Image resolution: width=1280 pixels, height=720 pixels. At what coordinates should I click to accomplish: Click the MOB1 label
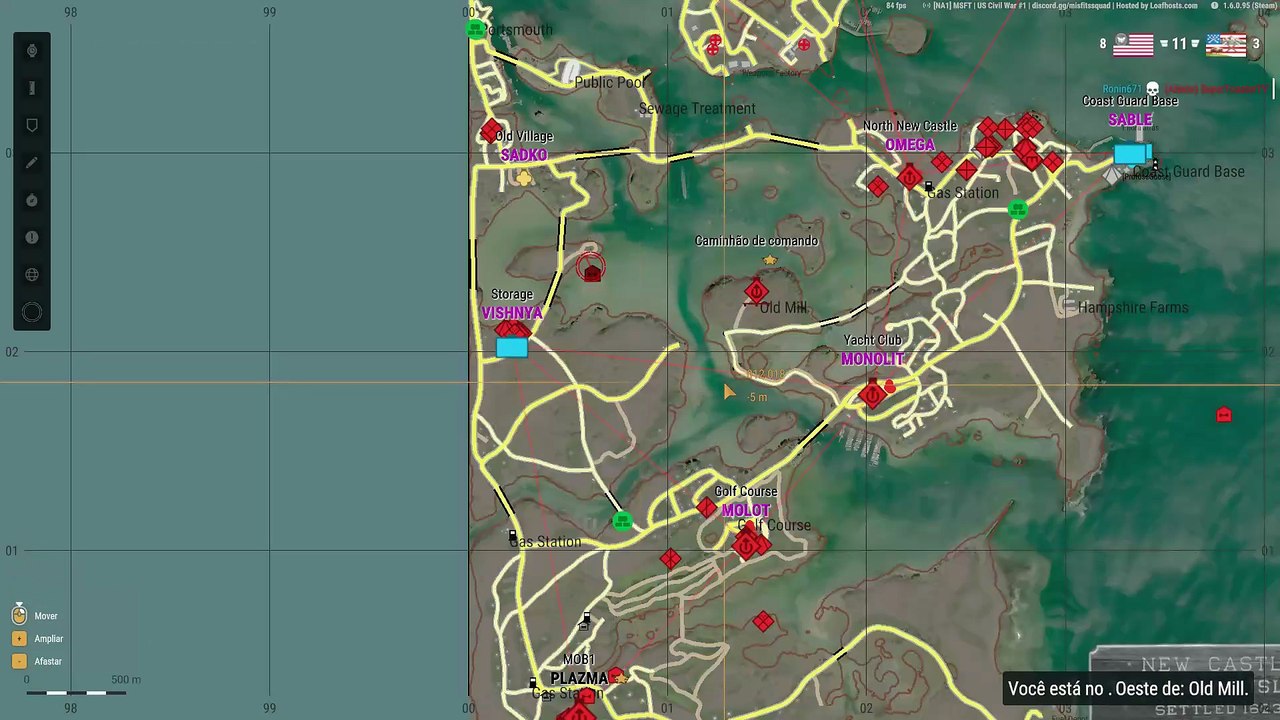[x=579, y=660]
